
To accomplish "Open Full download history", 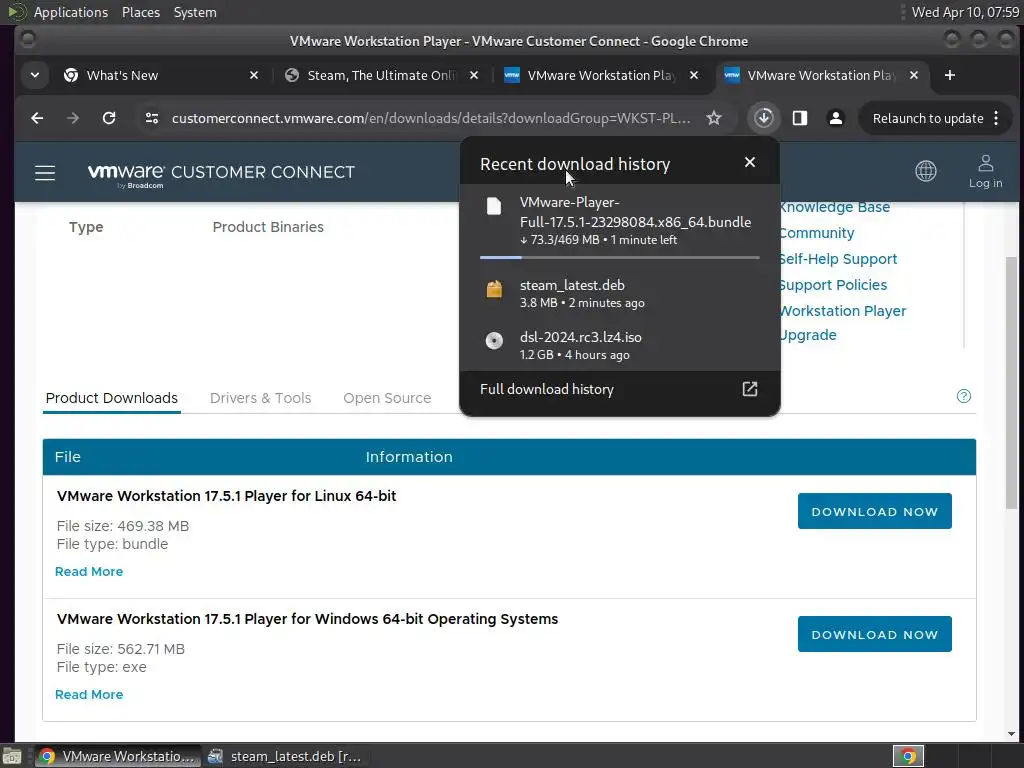I will (x=620, y=389).
